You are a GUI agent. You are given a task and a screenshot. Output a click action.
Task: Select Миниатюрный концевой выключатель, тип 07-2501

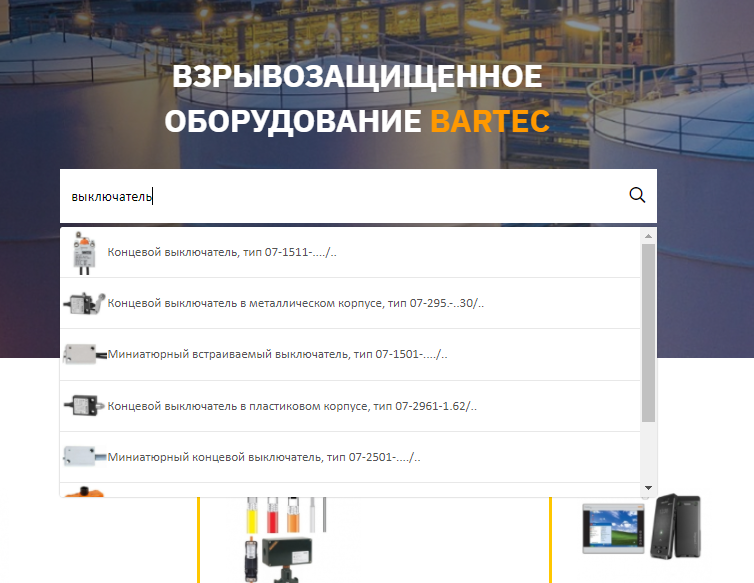click(350, 457)
